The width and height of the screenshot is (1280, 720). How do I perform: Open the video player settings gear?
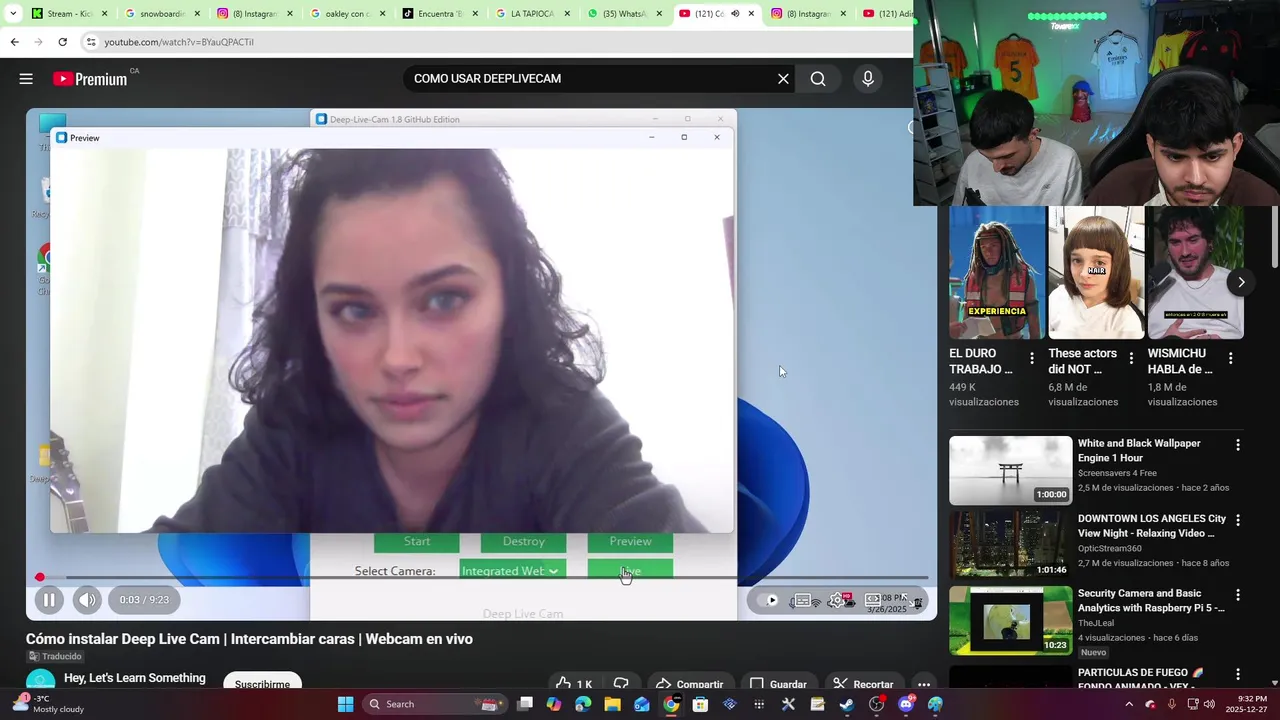pos(838,600)
